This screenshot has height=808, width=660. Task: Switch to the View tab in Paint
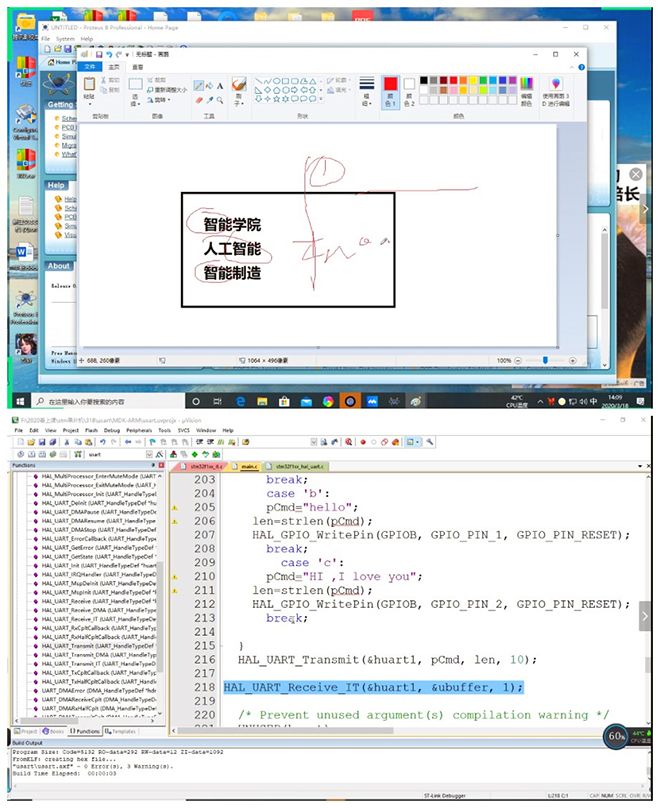point(138,67)
